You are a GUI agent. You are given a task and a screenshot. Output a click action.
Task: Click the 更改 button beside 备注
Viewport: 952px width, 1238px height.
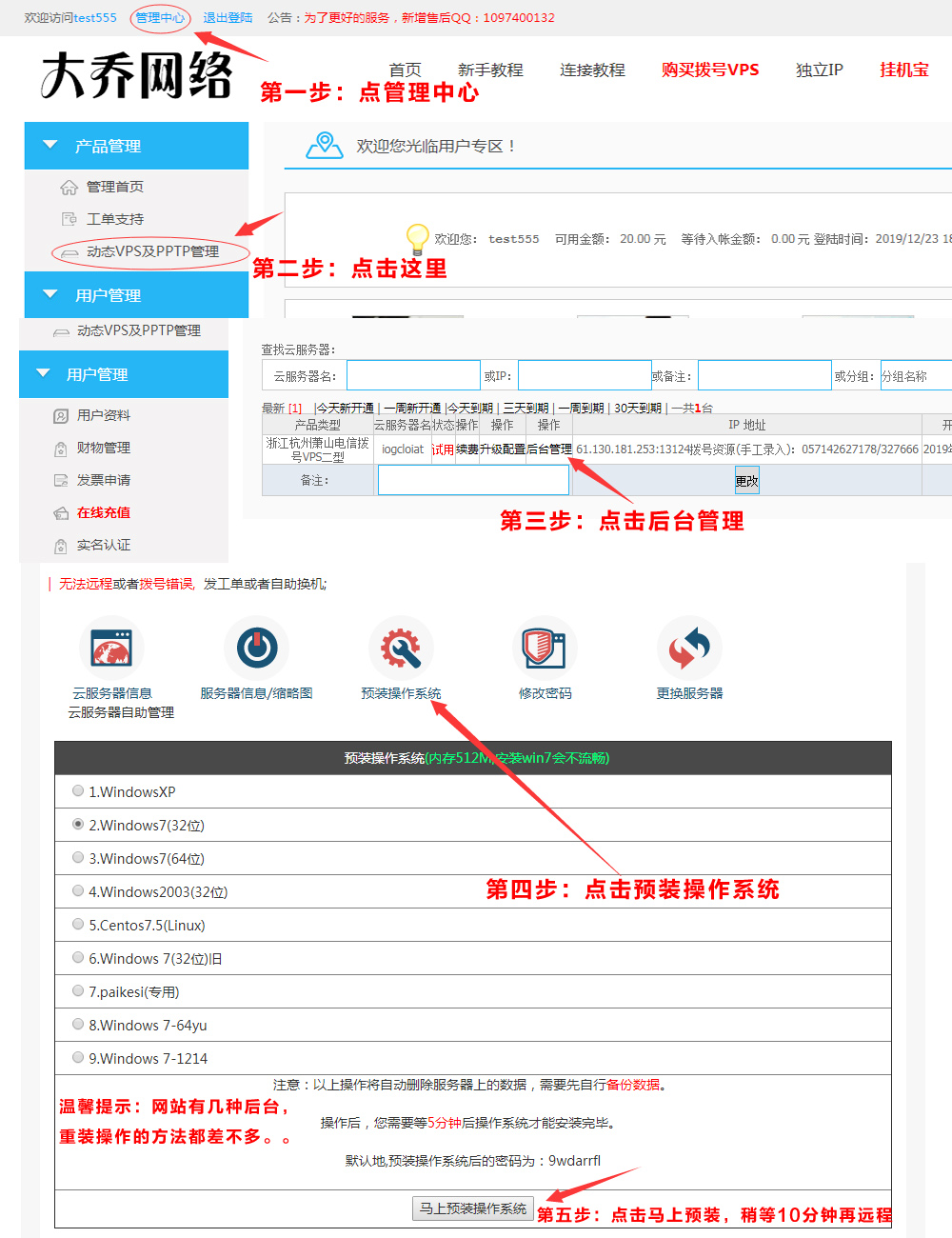point(747,481)
